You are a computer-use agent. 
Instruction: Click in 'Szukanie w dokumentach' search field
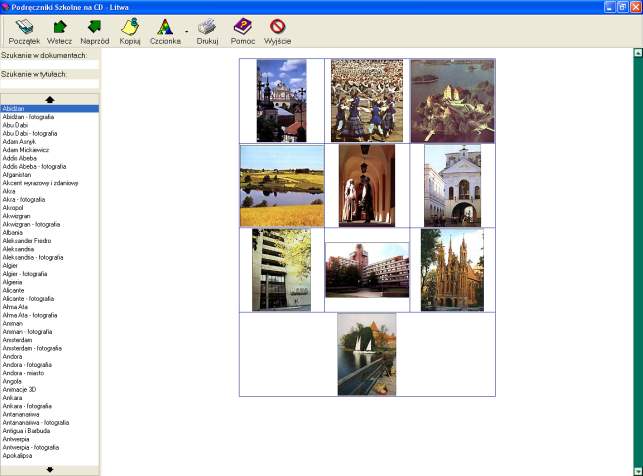coord(49,65)
